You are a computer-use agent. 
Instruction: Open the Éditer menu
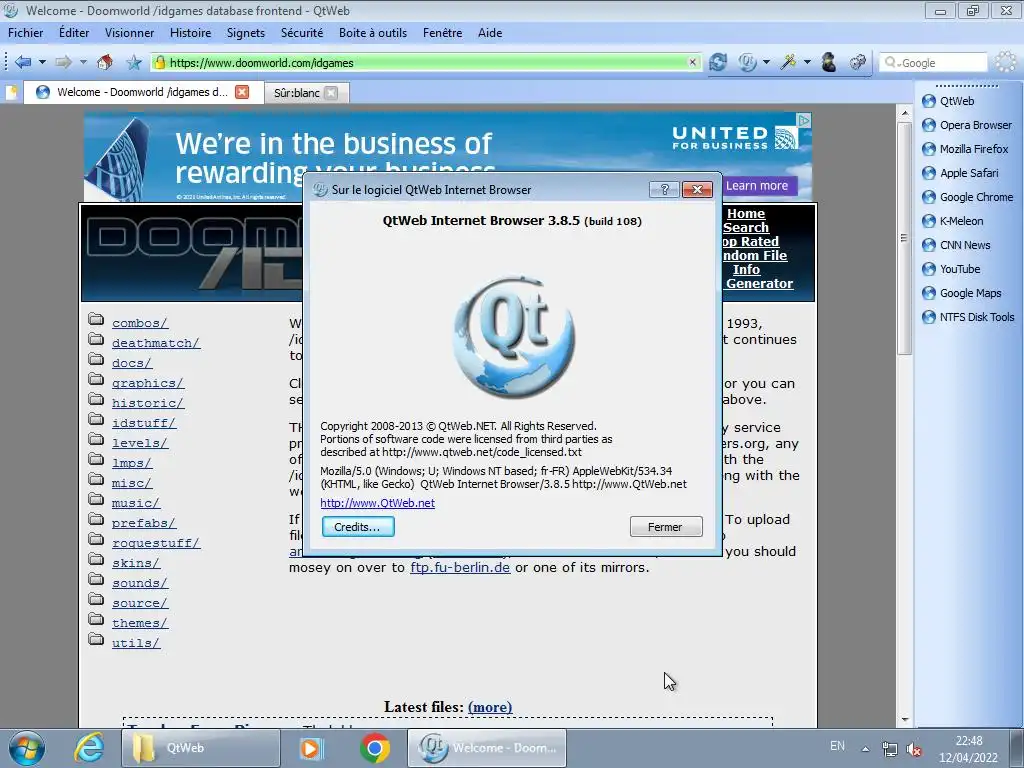pyautogui.click(x=74, y=33)
